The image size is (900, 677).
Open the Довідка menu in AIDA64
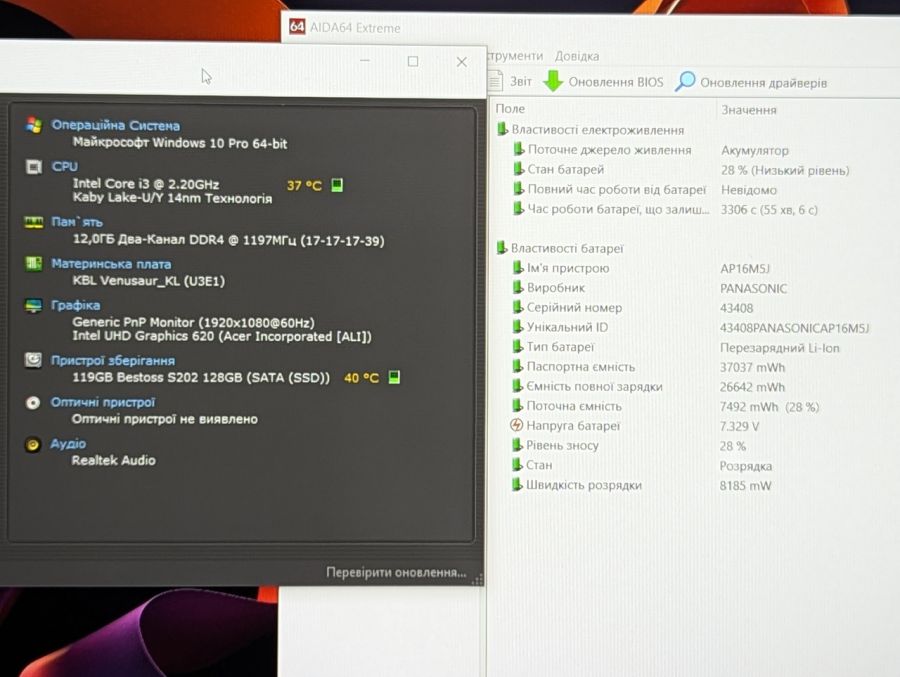pyautogui.click(x=577, y=56)
